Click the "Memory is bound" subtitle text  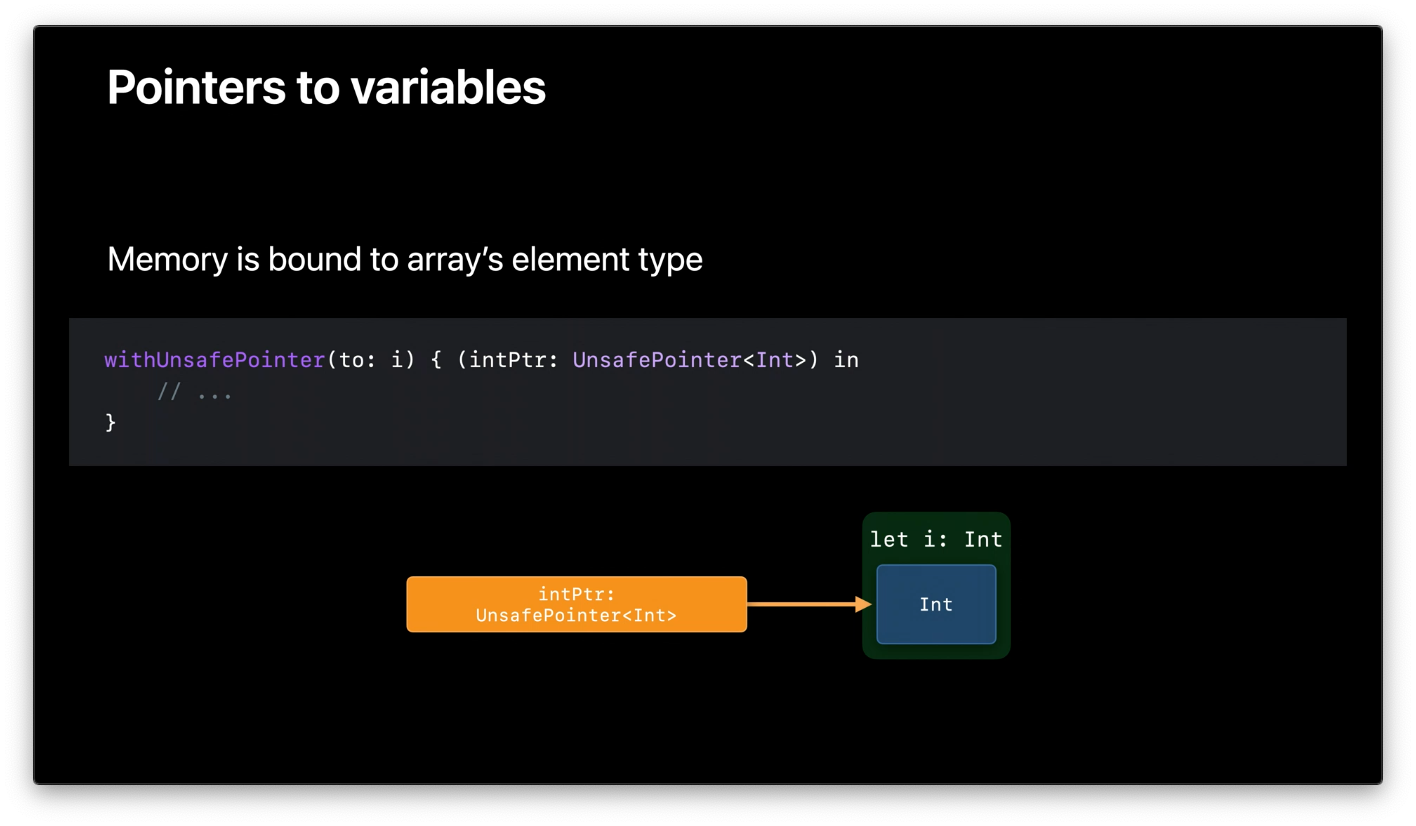pyautogui.click(x=404, y=260)
